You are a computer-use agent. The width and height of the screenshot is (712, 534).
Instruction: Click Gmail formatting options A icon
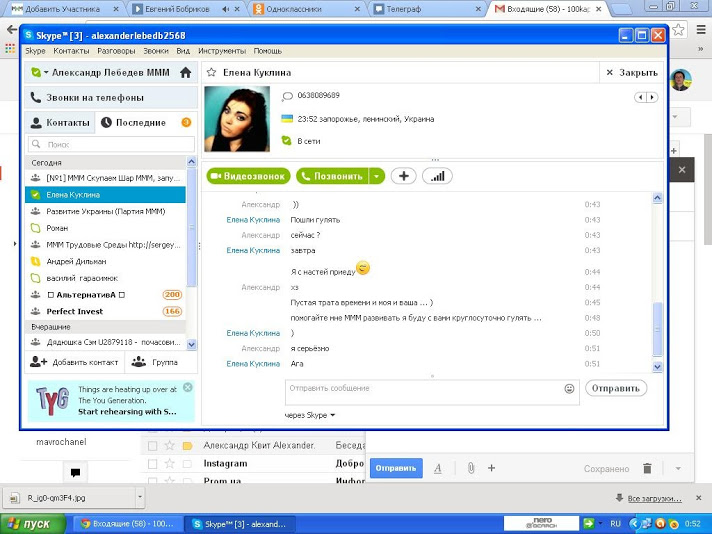coord(438,468)
